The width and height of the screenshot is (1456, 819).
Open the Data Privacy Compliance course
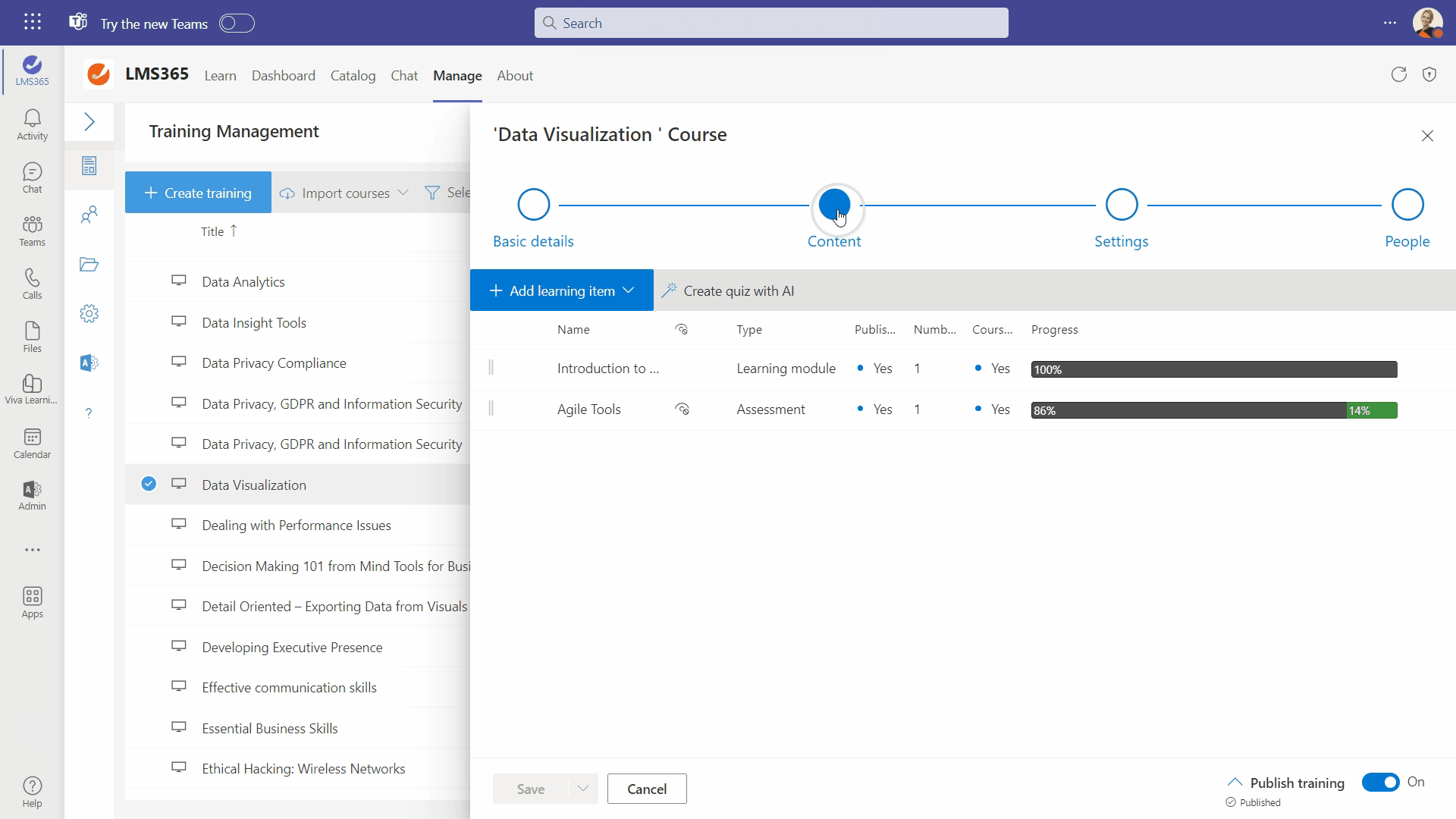click(x=274, y=362)
